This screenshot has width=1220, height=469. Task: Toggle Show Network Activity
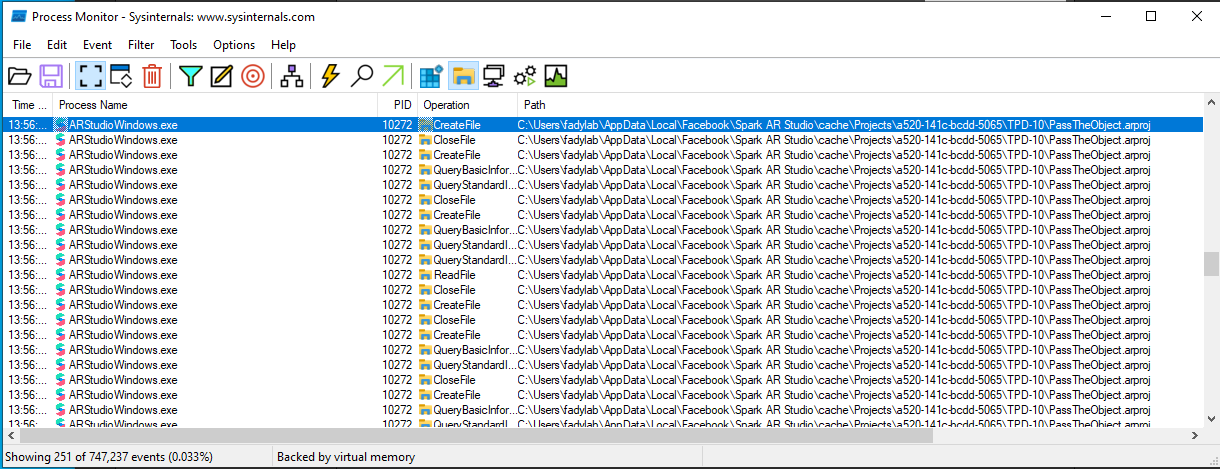[x=493, y=75]
